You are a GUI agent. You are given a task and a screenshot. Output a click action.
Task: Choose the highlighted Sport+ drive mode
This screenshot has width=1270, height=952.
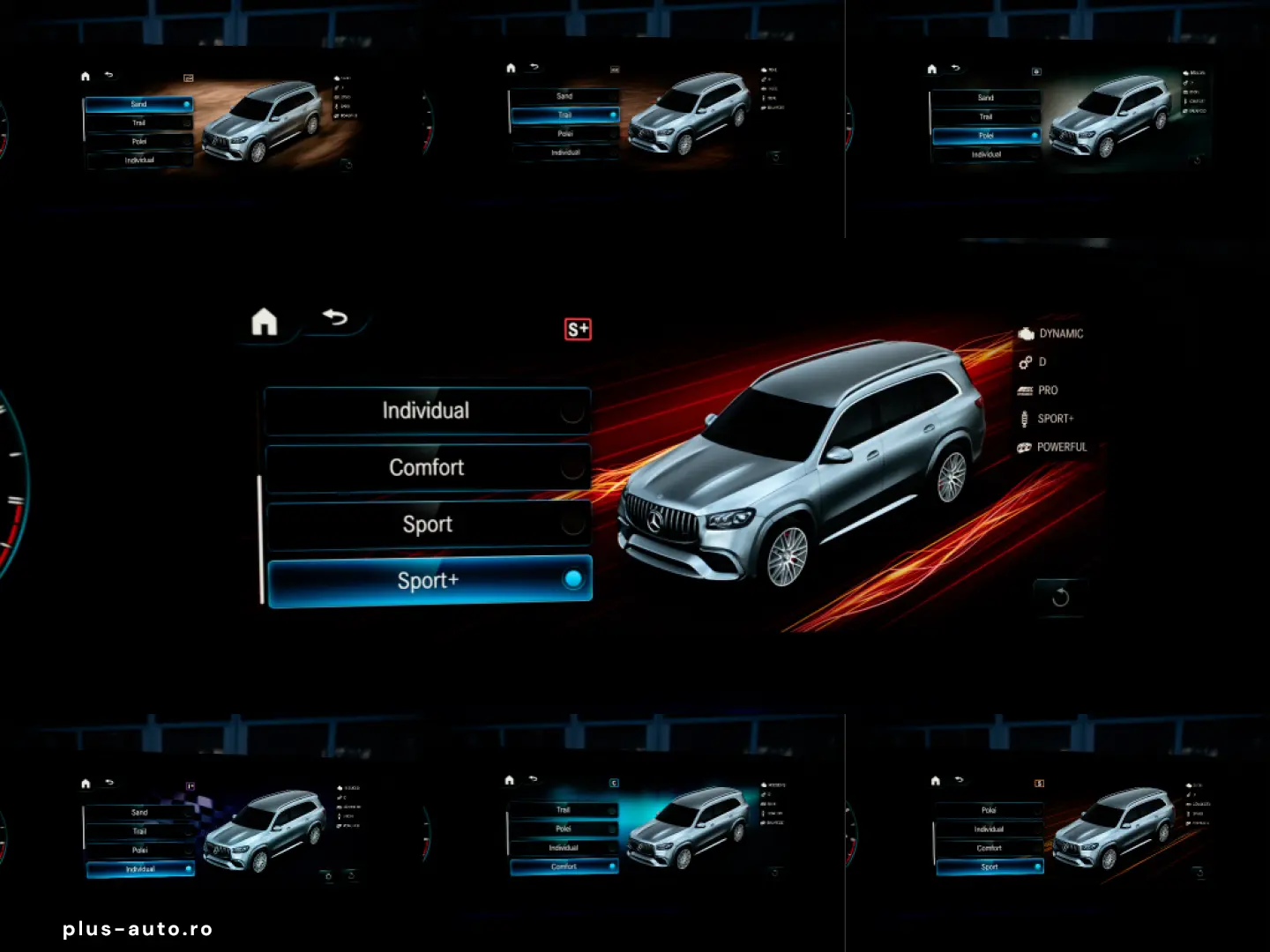[x=430, y=581]
